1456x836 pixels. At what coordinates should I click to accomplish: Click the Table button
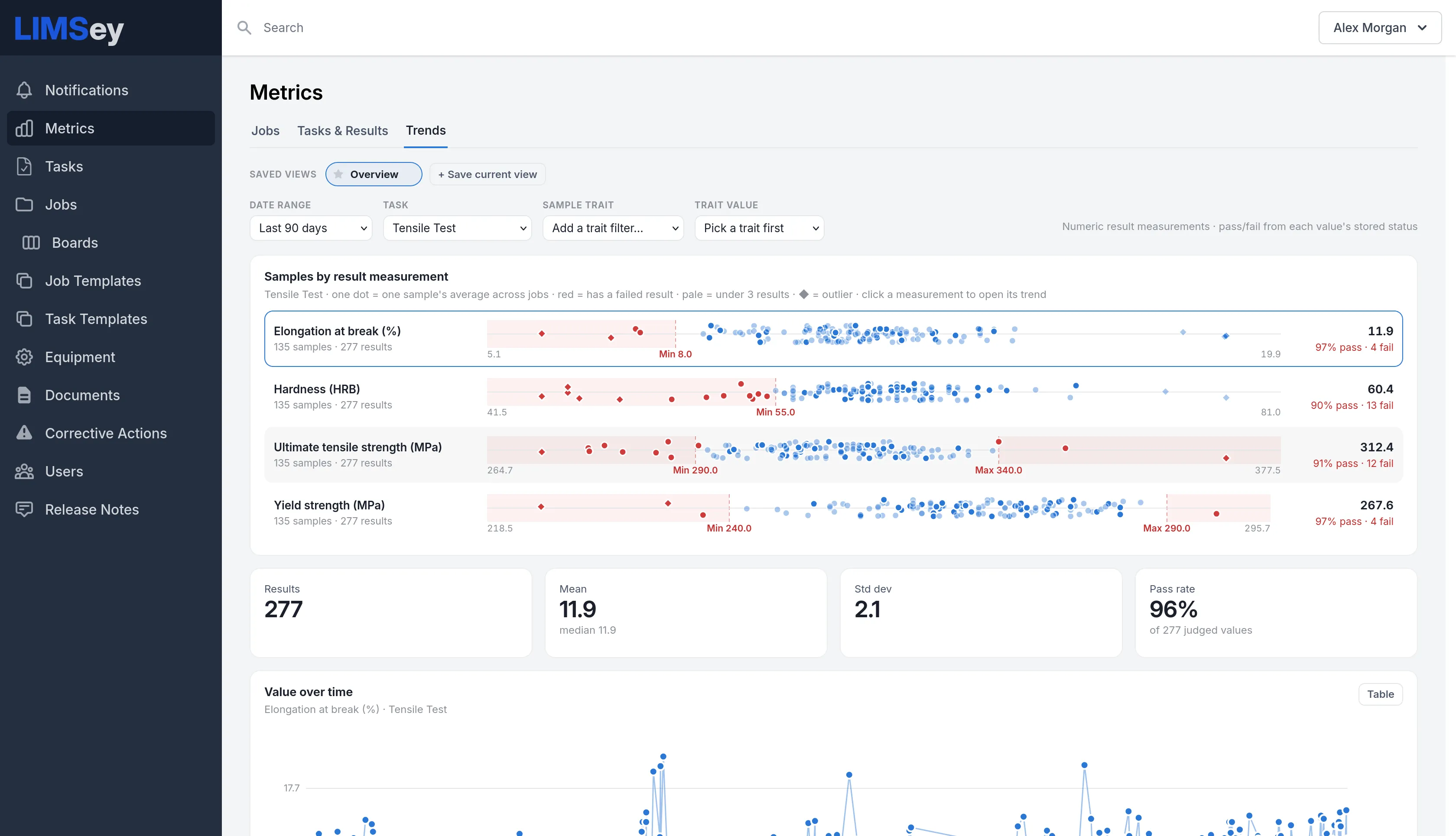(x=1380, y=693)
